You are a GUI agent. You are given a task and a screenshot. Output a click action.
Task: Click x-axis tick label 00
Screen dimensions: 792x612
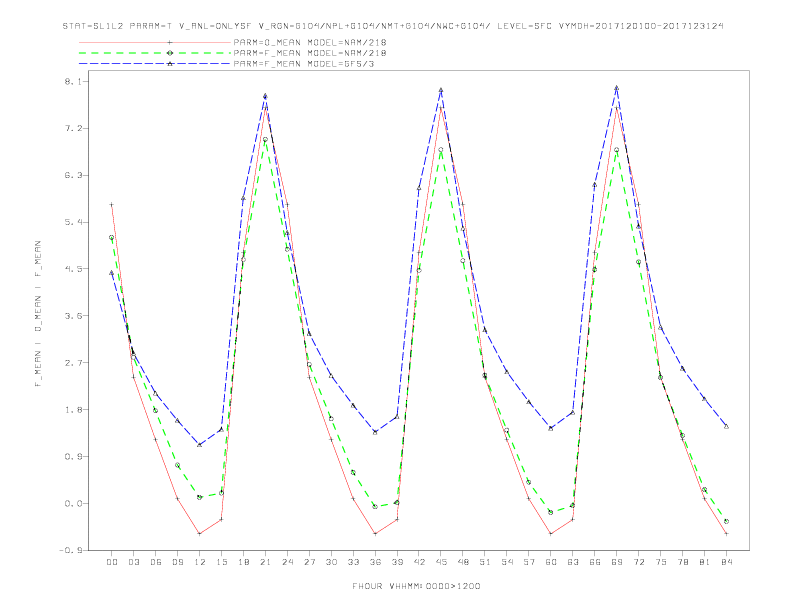click(112, 562)
